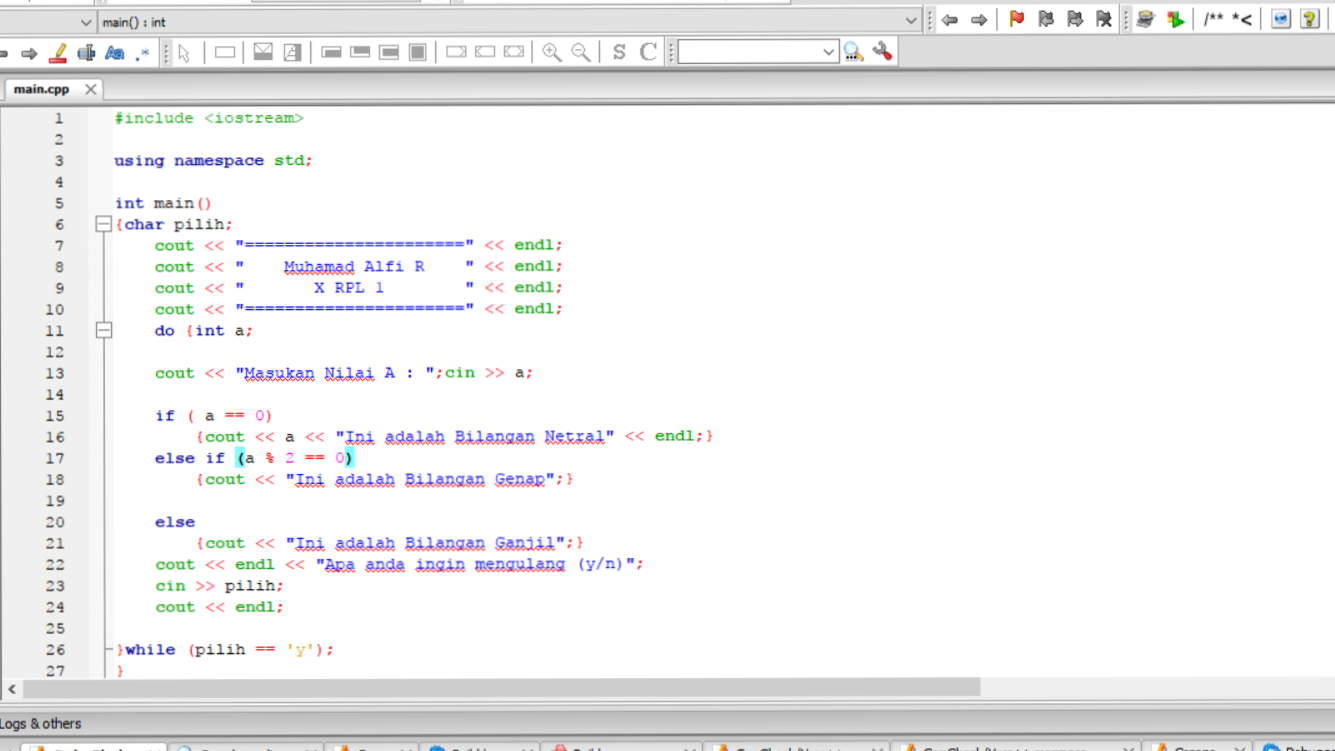The image size is (1335, 751).
Task: Click 'Ini adalah Bilangan Netral' string
Action: click(475, 437)
